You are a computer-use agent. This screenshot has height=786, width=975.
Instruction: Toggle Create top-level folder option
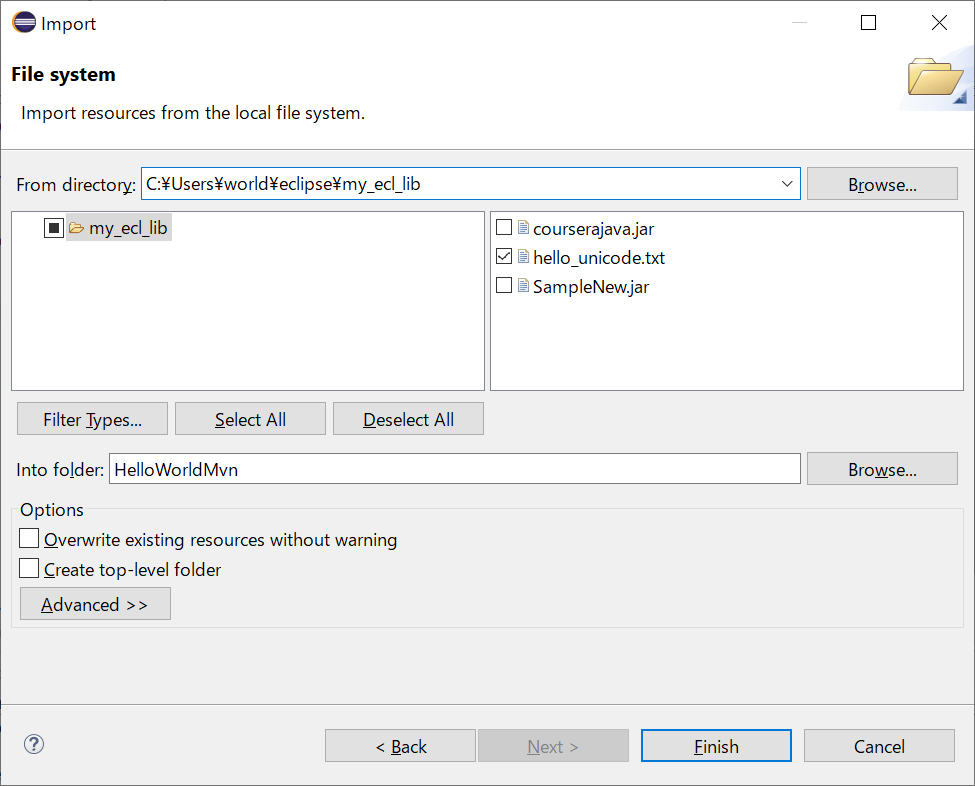[x=29, y=568]
